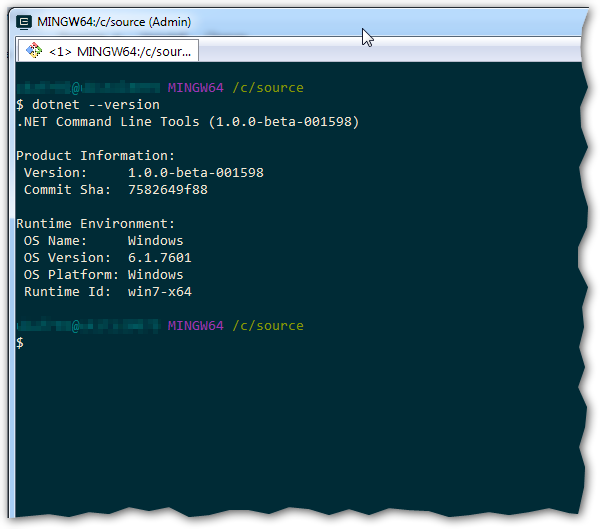The width and height of the screenshot is (600, 529).
Task: Click the Version value '1.0.0-beta-001598'
Action: point(196,172)
